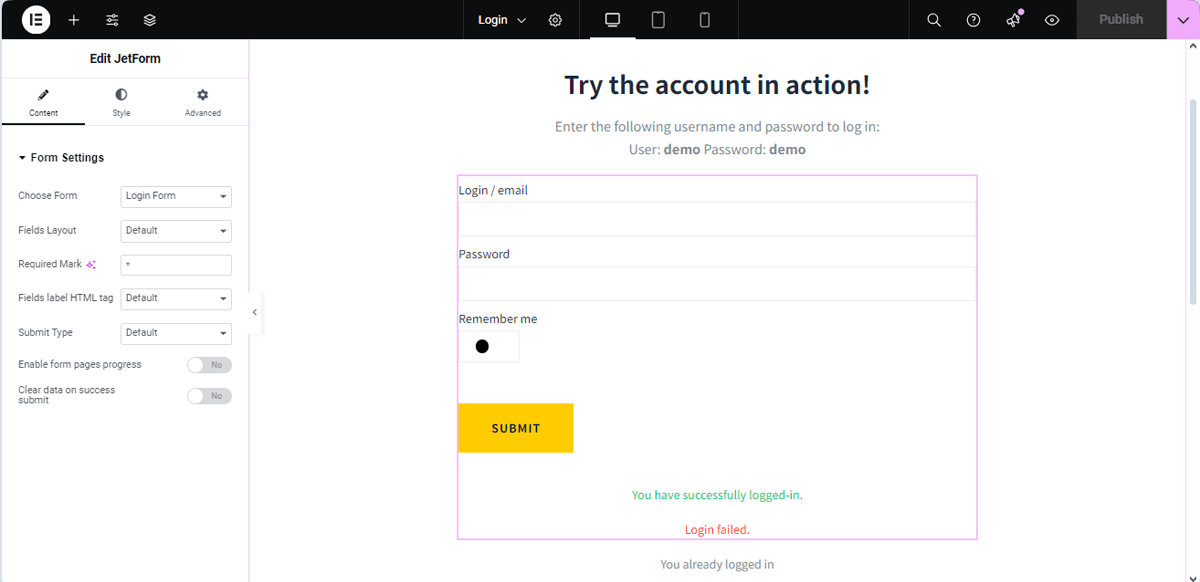Screen dimensions: 1200x582
Task: Preview changes with the eye icon
Action: coord(1051,19)
